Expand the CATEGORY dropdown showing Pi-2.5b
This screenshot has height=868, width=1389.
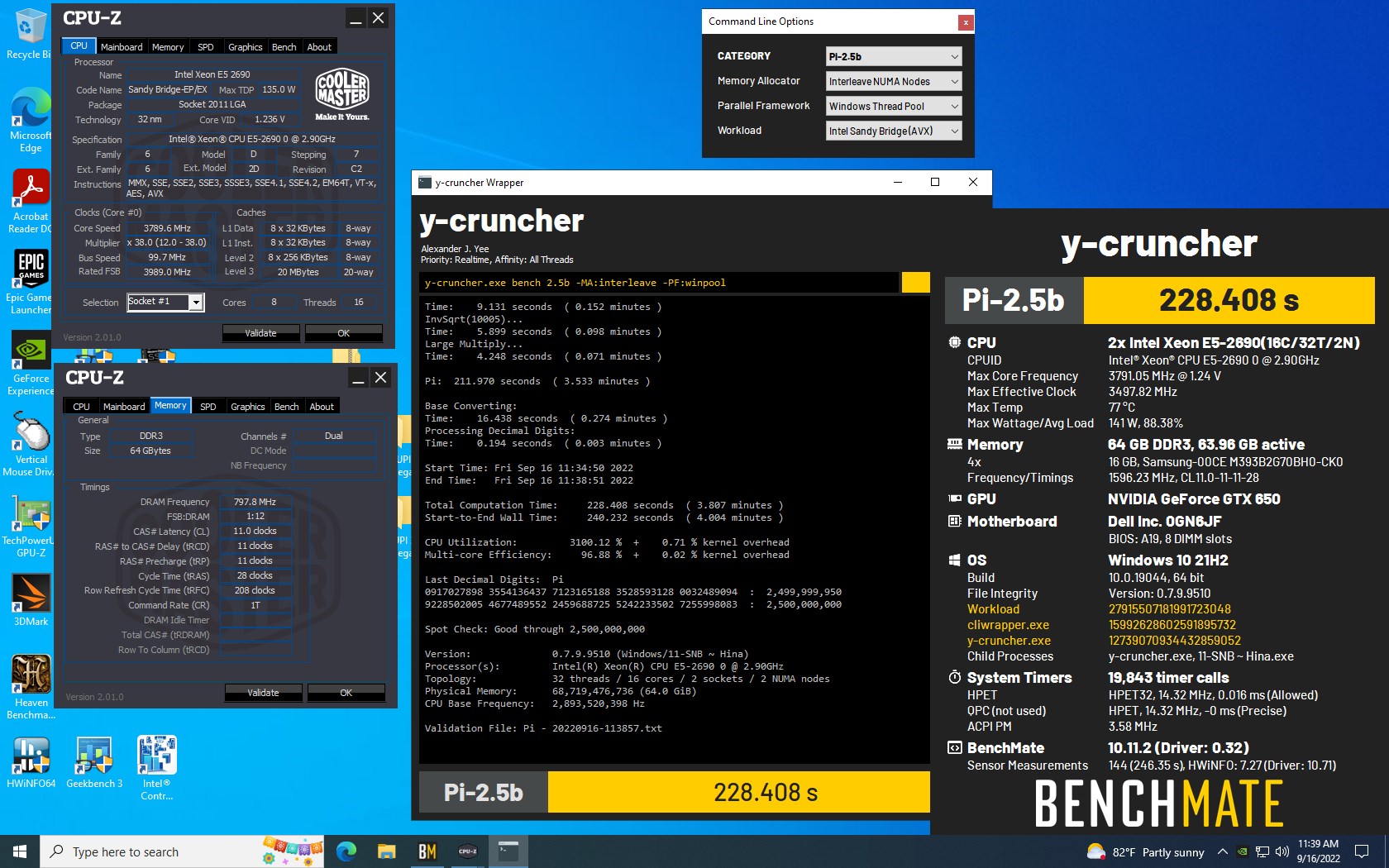click(894, 57)
